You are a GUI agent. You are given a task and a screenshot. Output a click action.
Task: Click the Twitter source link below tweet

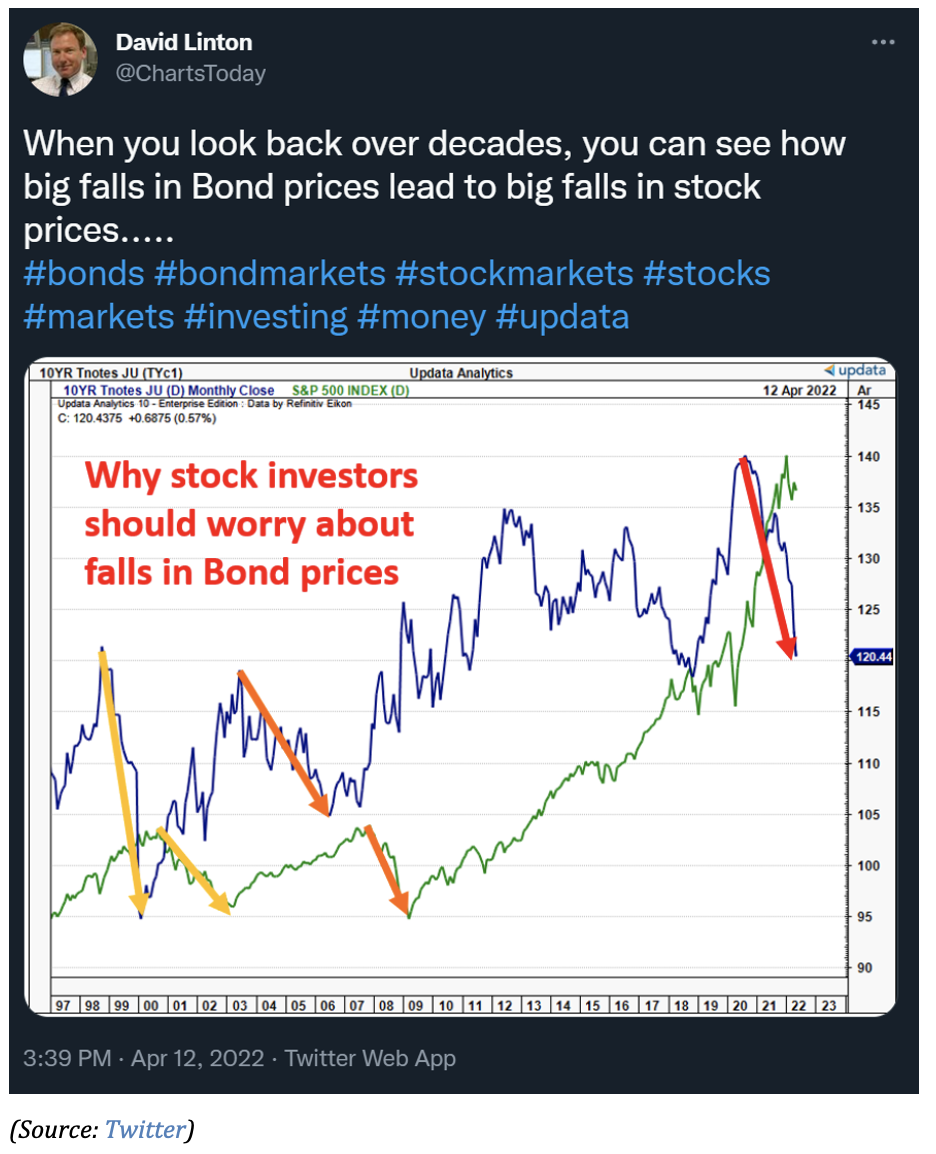click(x=145, y=1129)
